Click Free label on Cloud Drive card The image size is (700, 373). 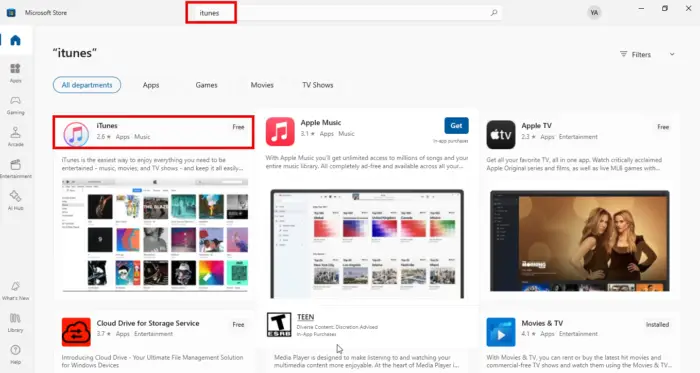[x=238, y=324]
